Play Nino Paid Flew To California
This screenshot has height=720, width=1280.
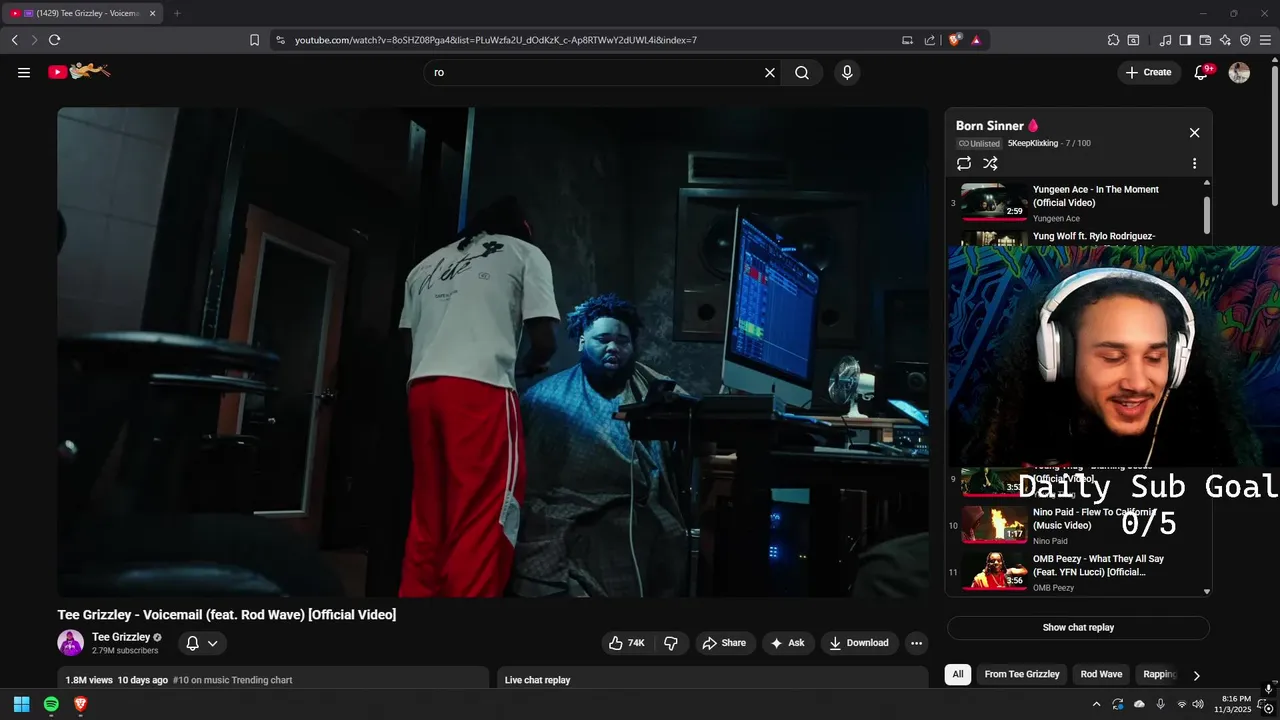click(x=1078, y=524)
